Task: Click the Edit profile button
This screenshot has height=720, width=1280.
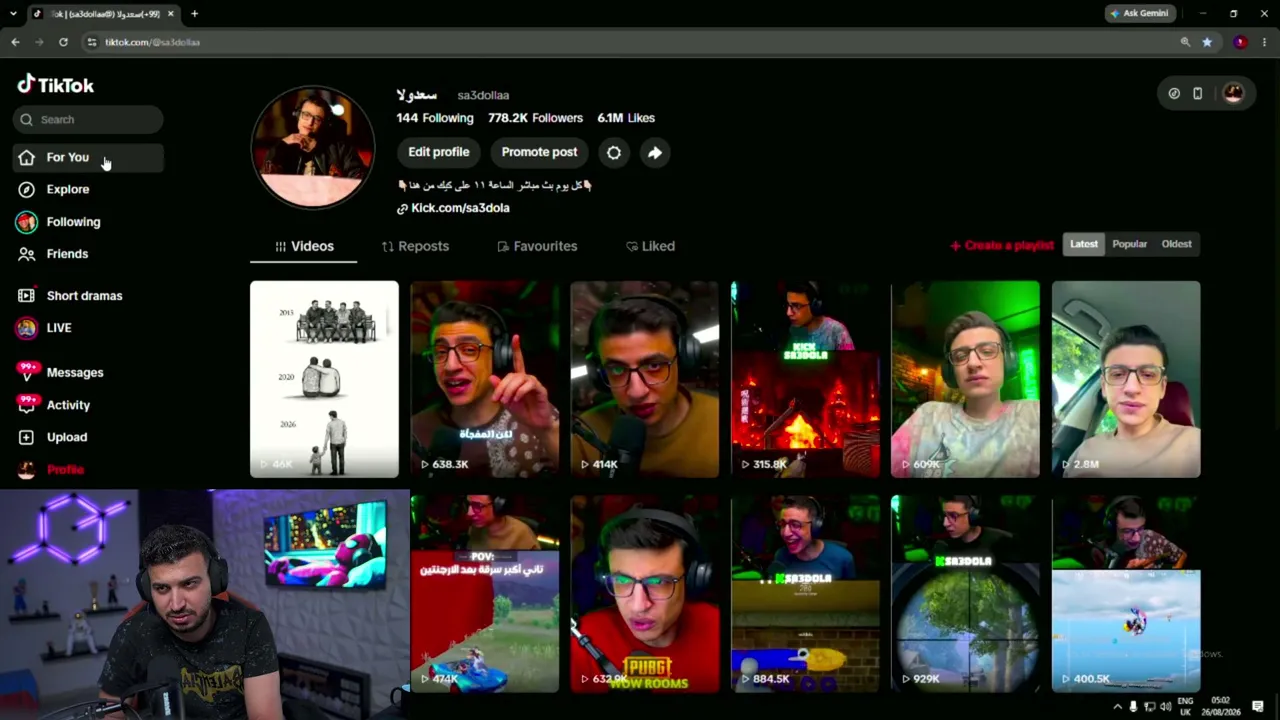Action: [438, 152]
